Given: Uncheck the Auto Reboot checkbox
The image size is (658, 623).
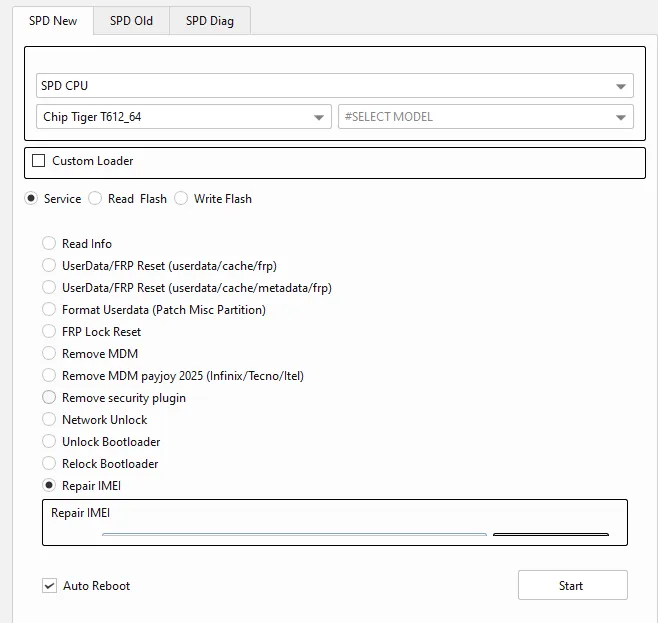Looking at the screenshot, I should click(49, 586).
